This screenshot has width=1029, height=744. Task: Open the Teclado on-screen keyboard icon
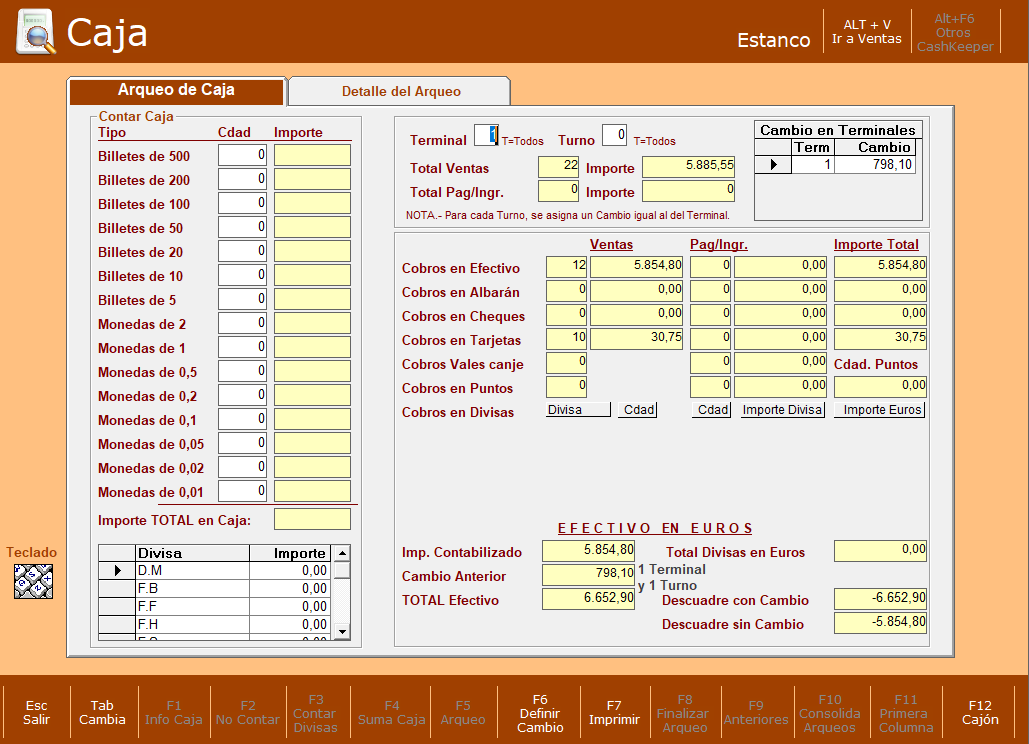33,581
